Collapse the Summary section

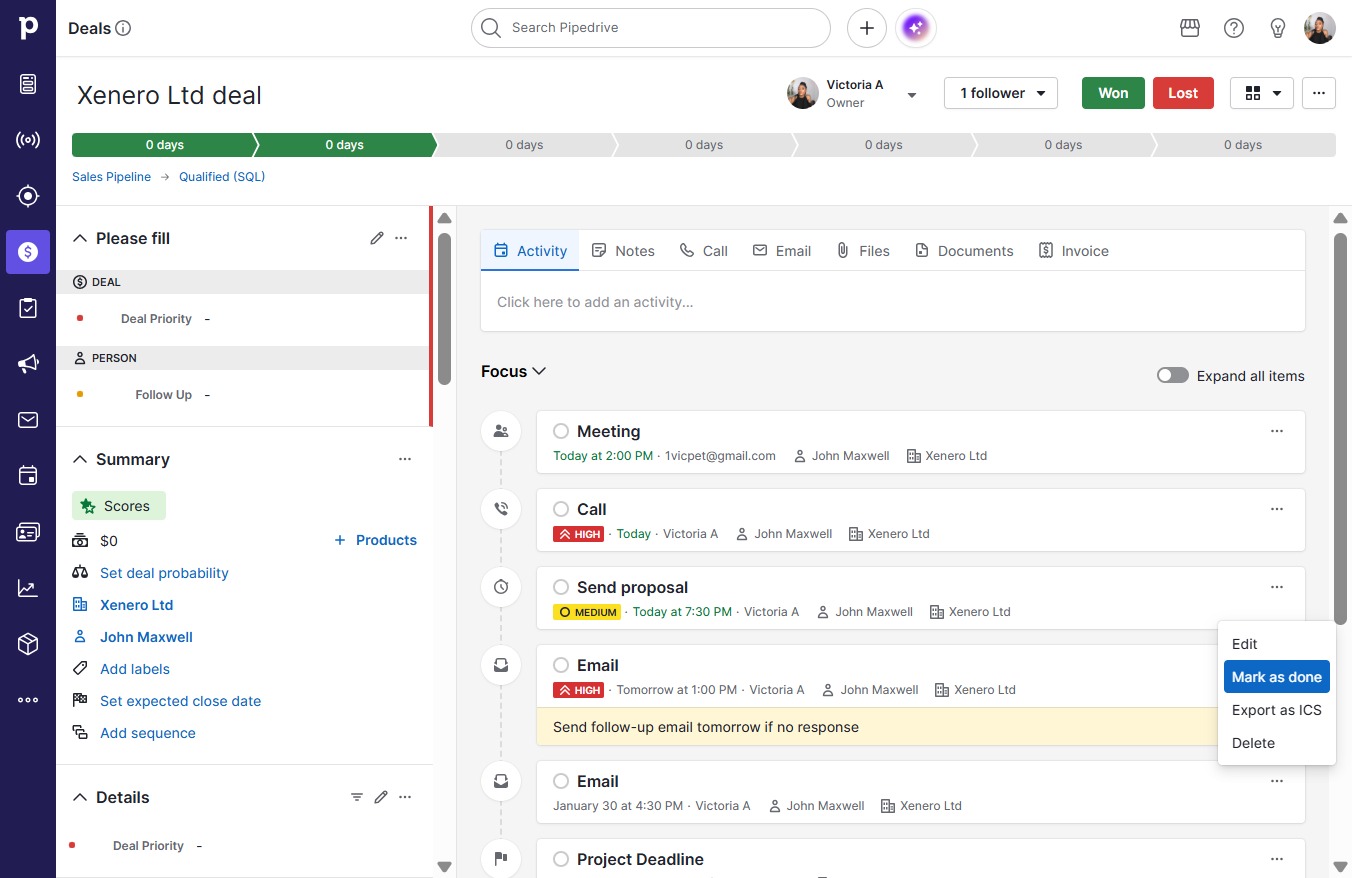[x=80, y=459]
